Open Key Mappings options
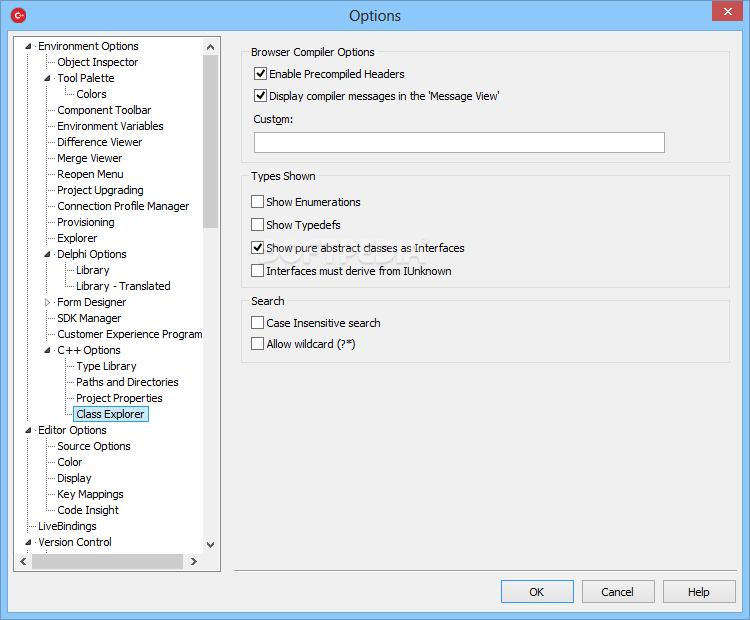The width and height of the screenshot is (750, 620). pyautogui.click(x=90, y=494)
